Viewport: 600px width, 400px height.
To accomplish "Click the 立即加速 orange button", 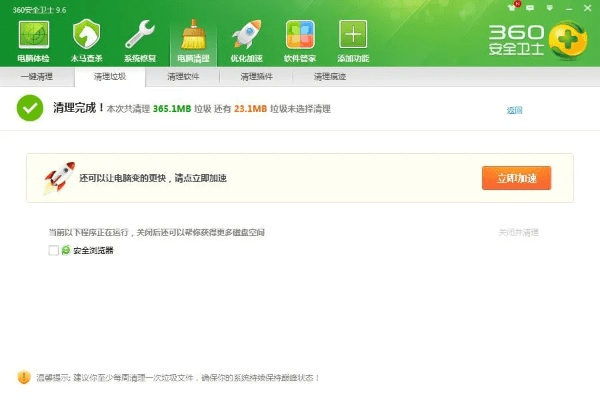I will click(517, 178).
